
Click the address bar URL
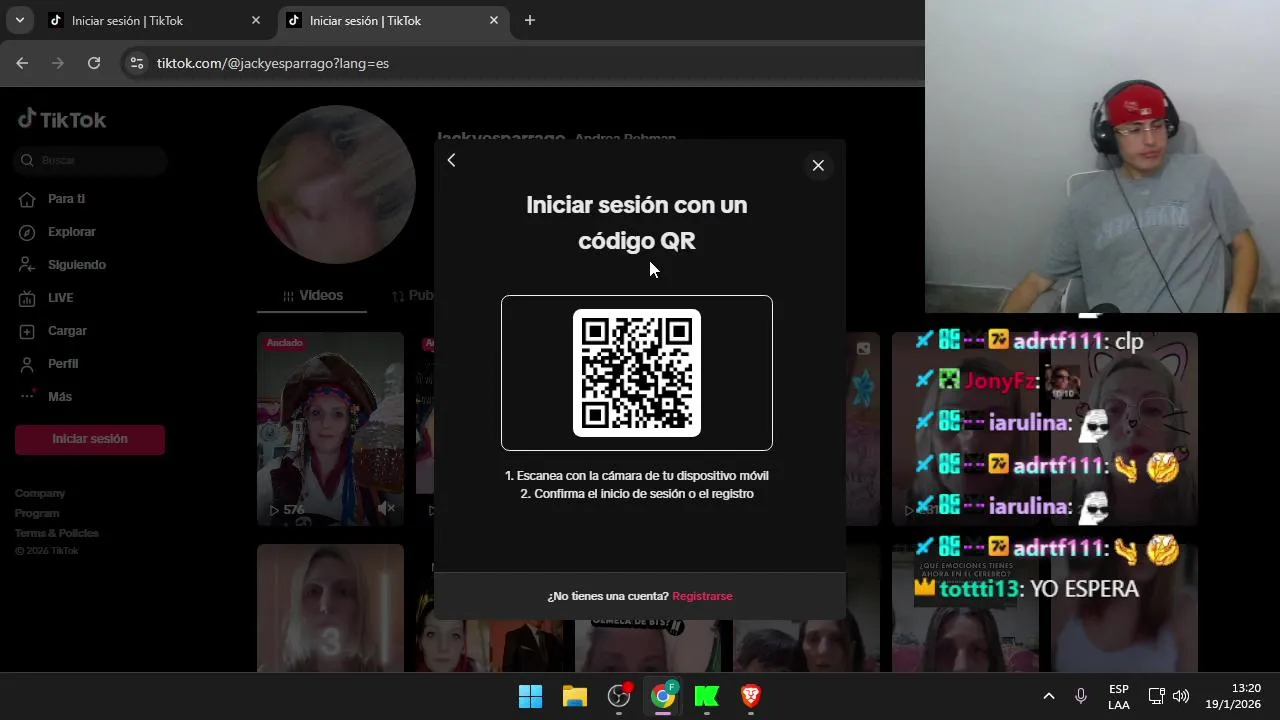[x=273, y=63]
